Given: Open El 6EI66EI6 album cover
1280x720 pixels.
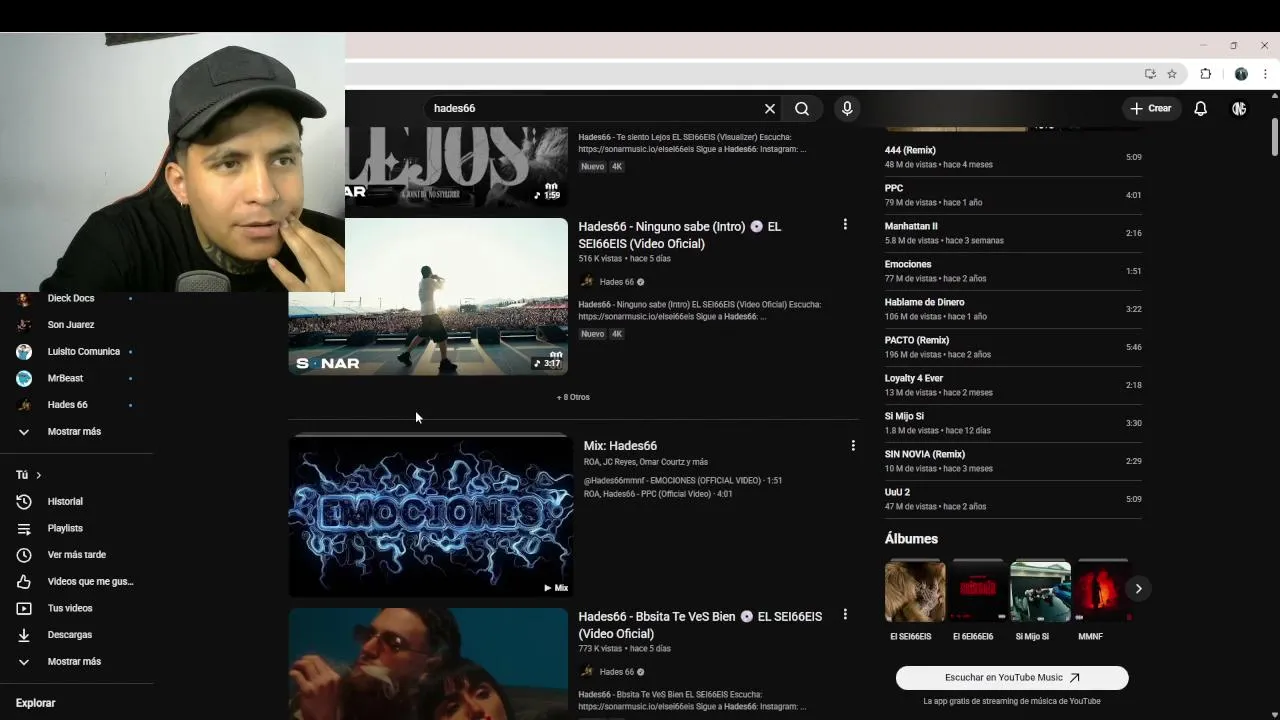Looking at the screenshot, I should click(x=978, y=591).
